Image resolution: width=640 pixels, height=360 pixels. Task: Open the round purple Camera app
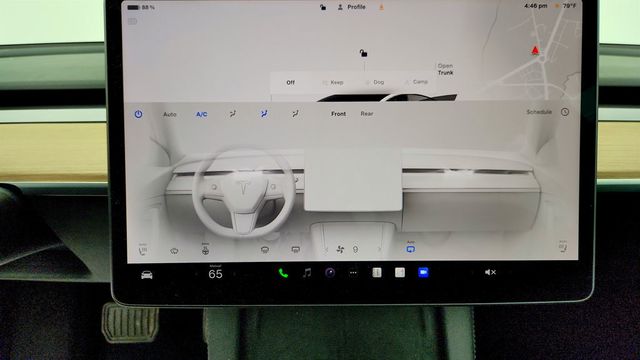(330, 273)
